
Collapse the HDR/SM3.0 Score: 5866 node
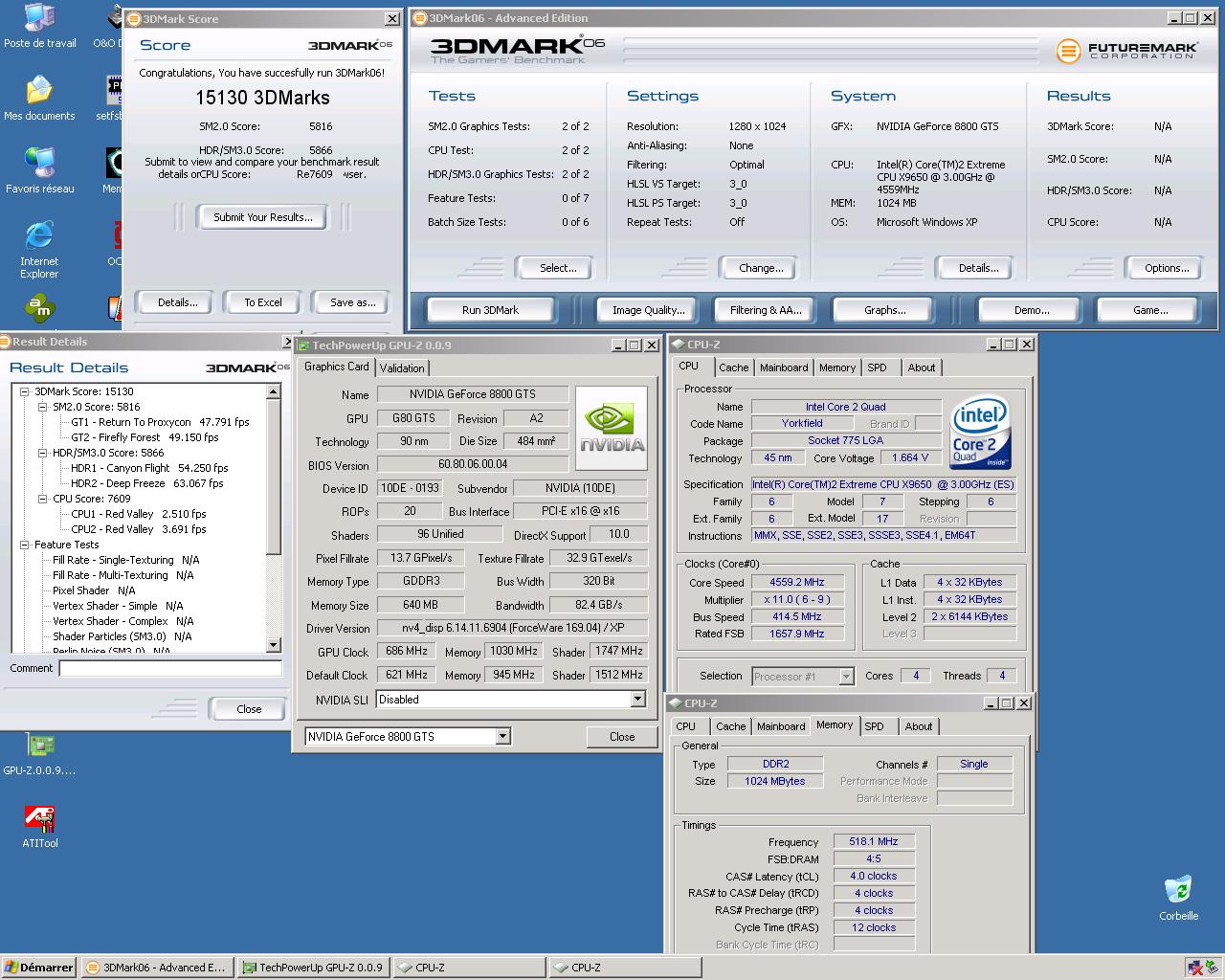(x=43, y=453)
